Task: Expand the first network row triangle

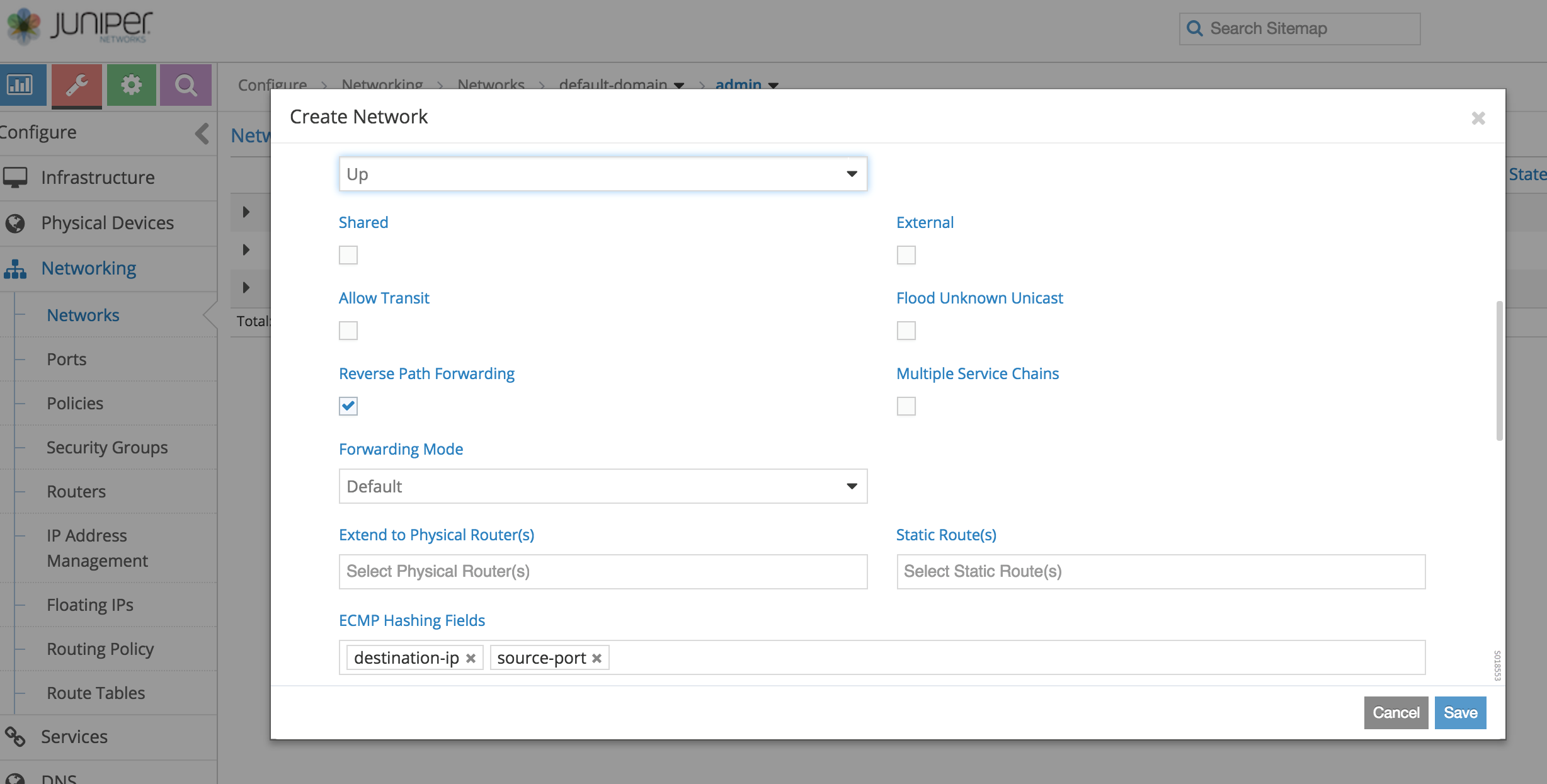Action: (246, 212)
